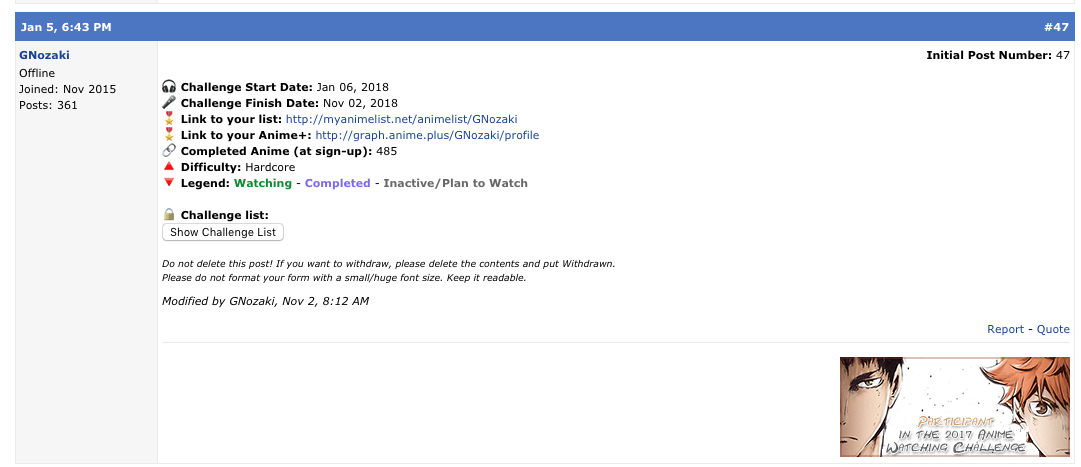Image resolution: width=1081 pixels, height=467 pixels.
Task: Click the medal icon beside Link to your list
Action: [169, 119]
